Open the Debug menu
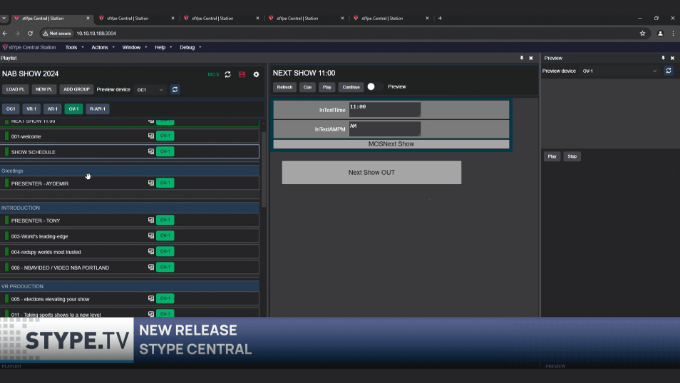 (x=190, y=47)
